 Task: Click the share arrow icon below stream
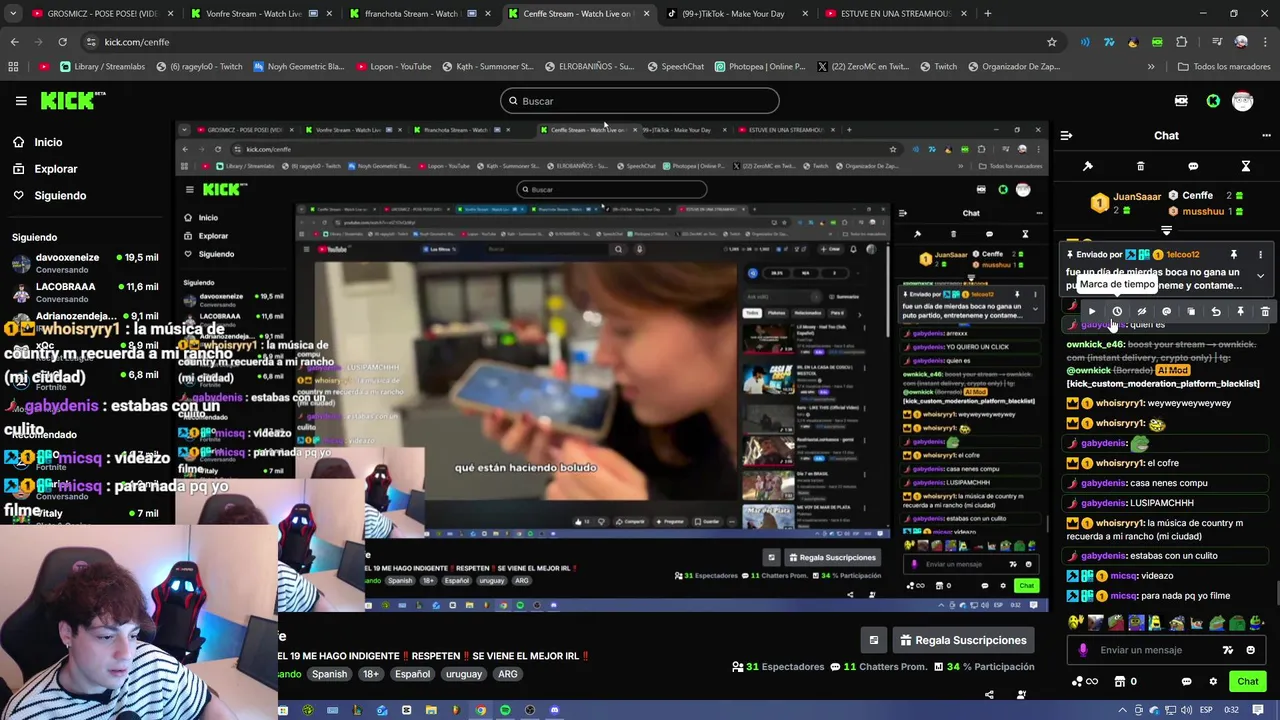tap(989, 694)
